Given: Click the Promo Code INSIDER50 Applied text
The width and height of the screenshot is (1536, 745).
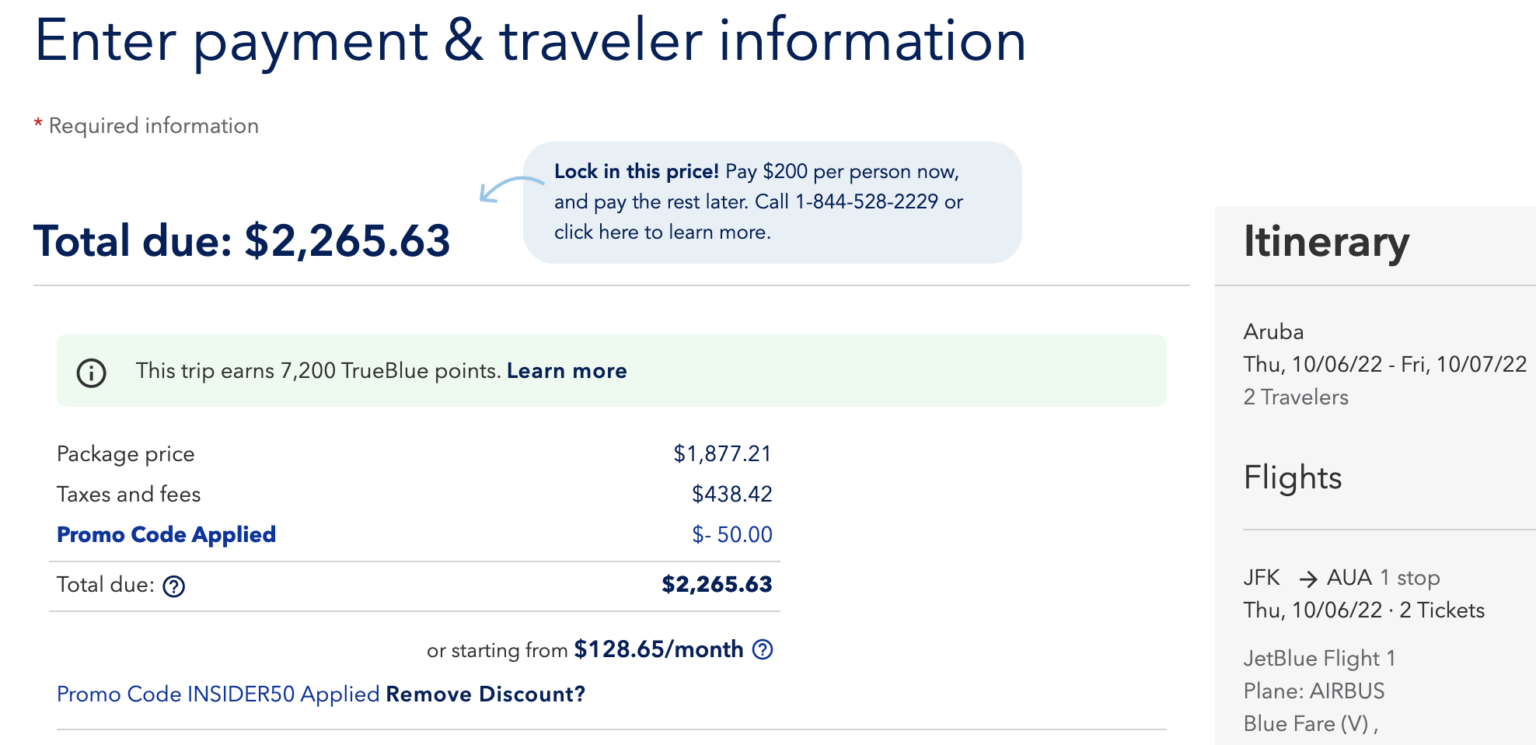Looking at the screenshot, I should pyautogui.click(x=216, y=693).
